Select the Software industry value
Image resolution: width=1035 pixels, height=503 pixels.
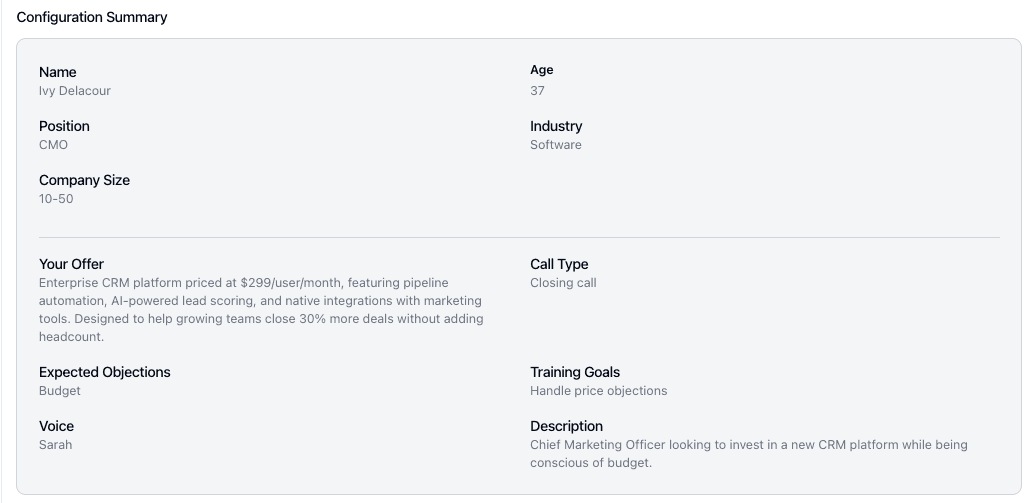[556, 145]
